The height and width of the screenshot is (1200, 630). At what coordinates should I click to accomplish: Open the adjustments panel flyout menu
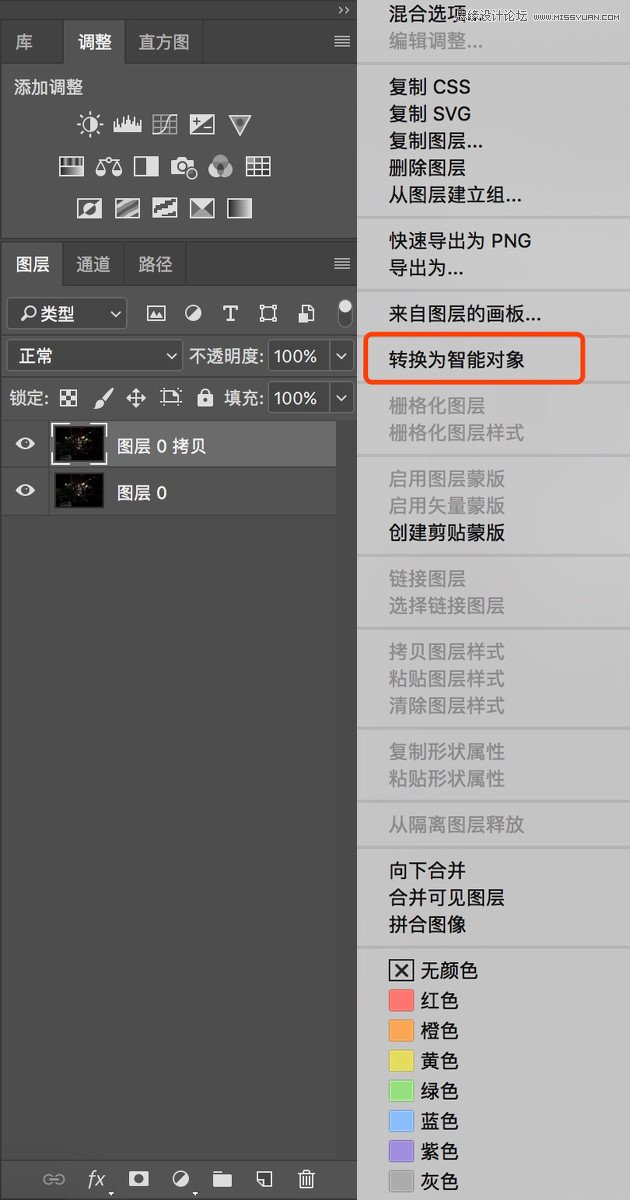click(x=342, y=42)
